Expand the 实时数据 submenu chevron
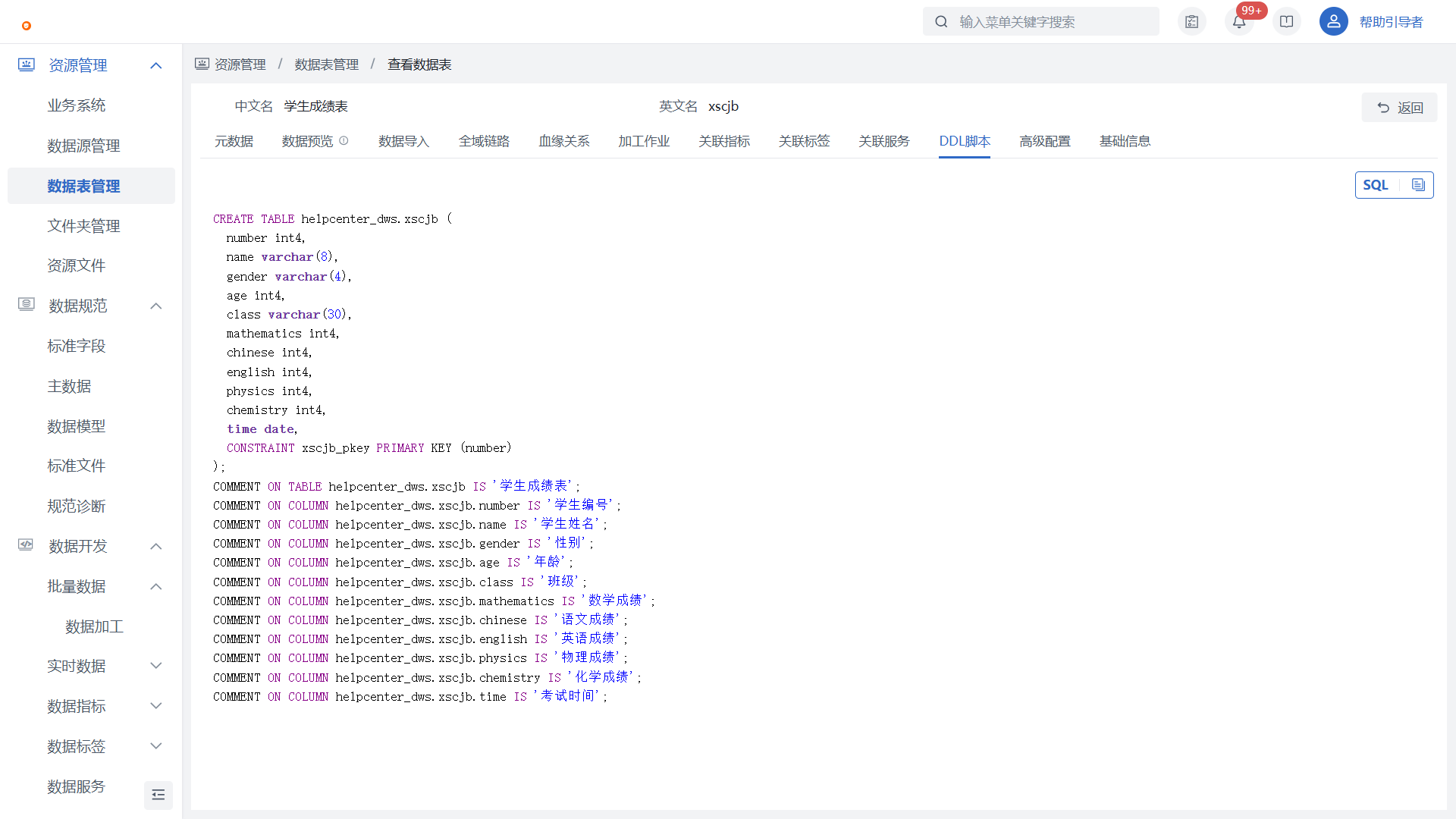This screenshot has width=1456, height=819. (156, 666)
